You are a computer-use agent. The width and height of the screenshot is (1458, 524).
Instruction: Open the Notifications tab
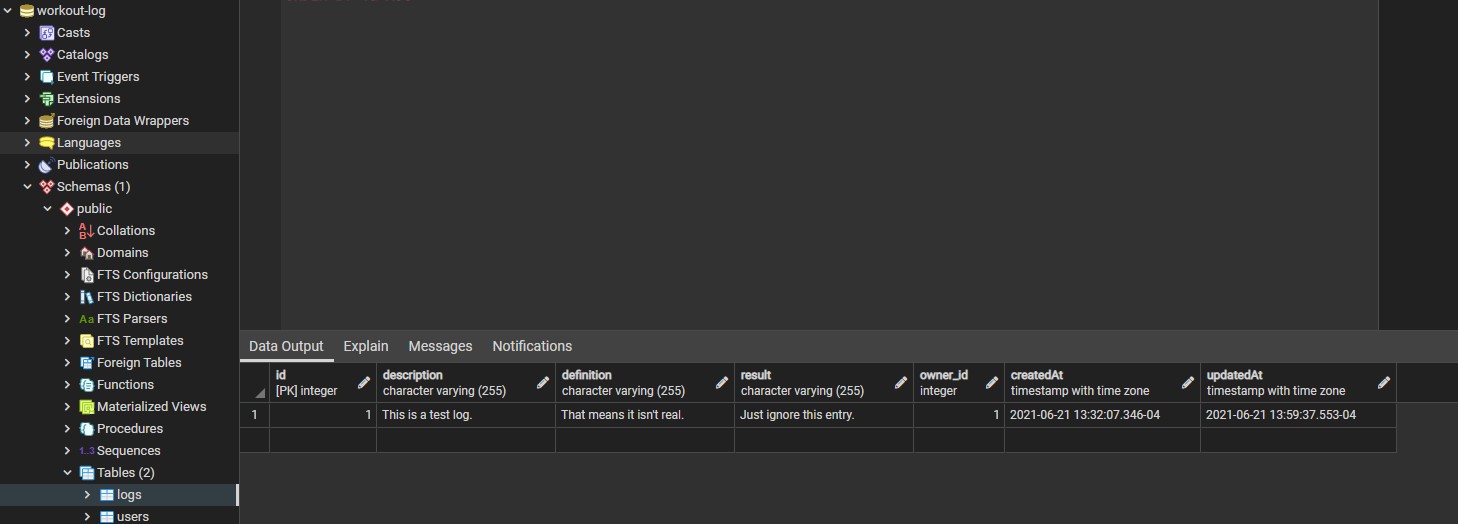[532, 346]
